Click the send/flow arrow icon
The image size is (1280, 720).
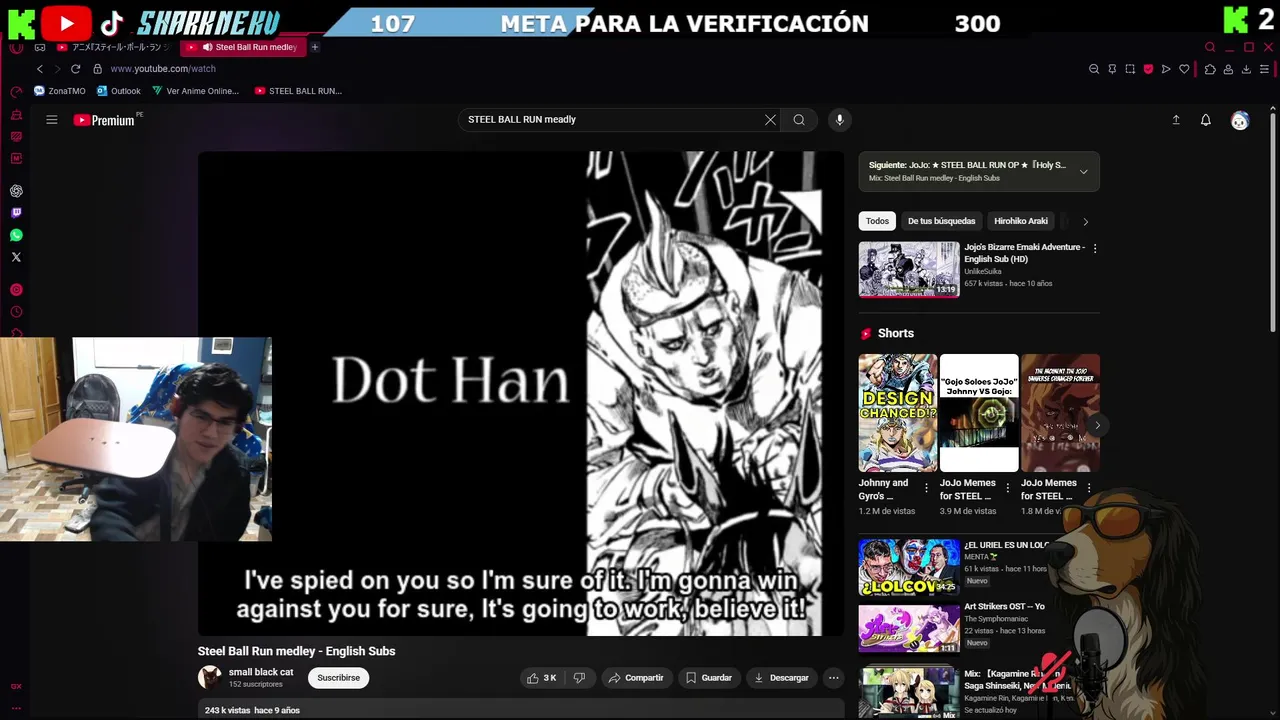coord(1166,69)
